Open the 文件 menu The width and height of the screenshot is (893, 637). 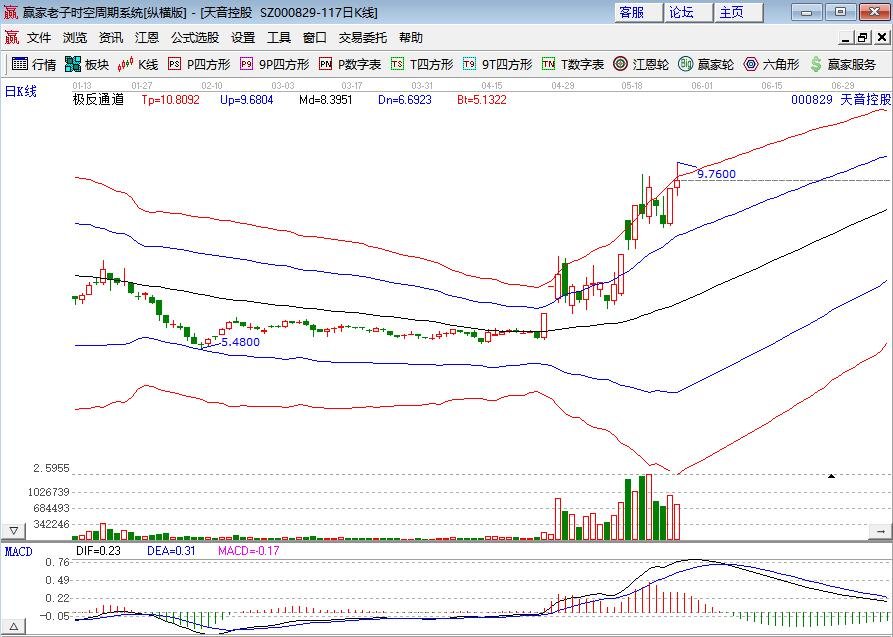click(39, 38)
